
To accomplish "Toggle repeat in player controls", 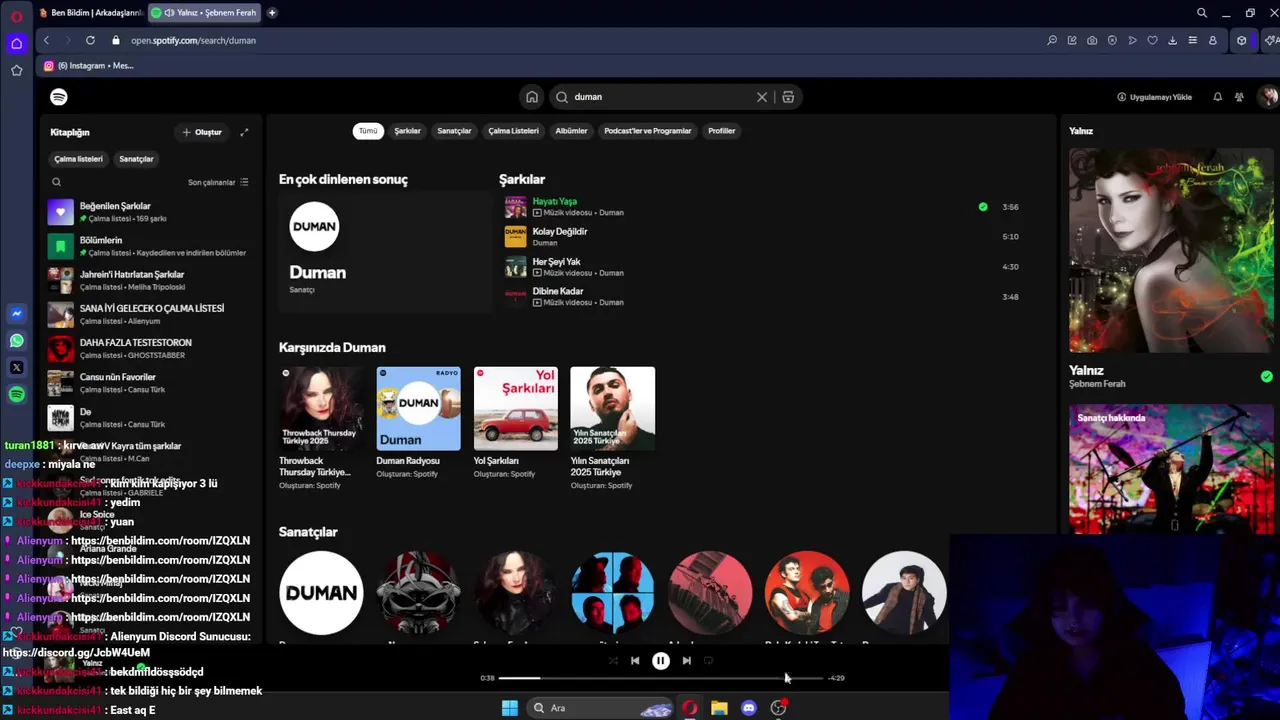I will pyautogui.click(x=709, y=660).
